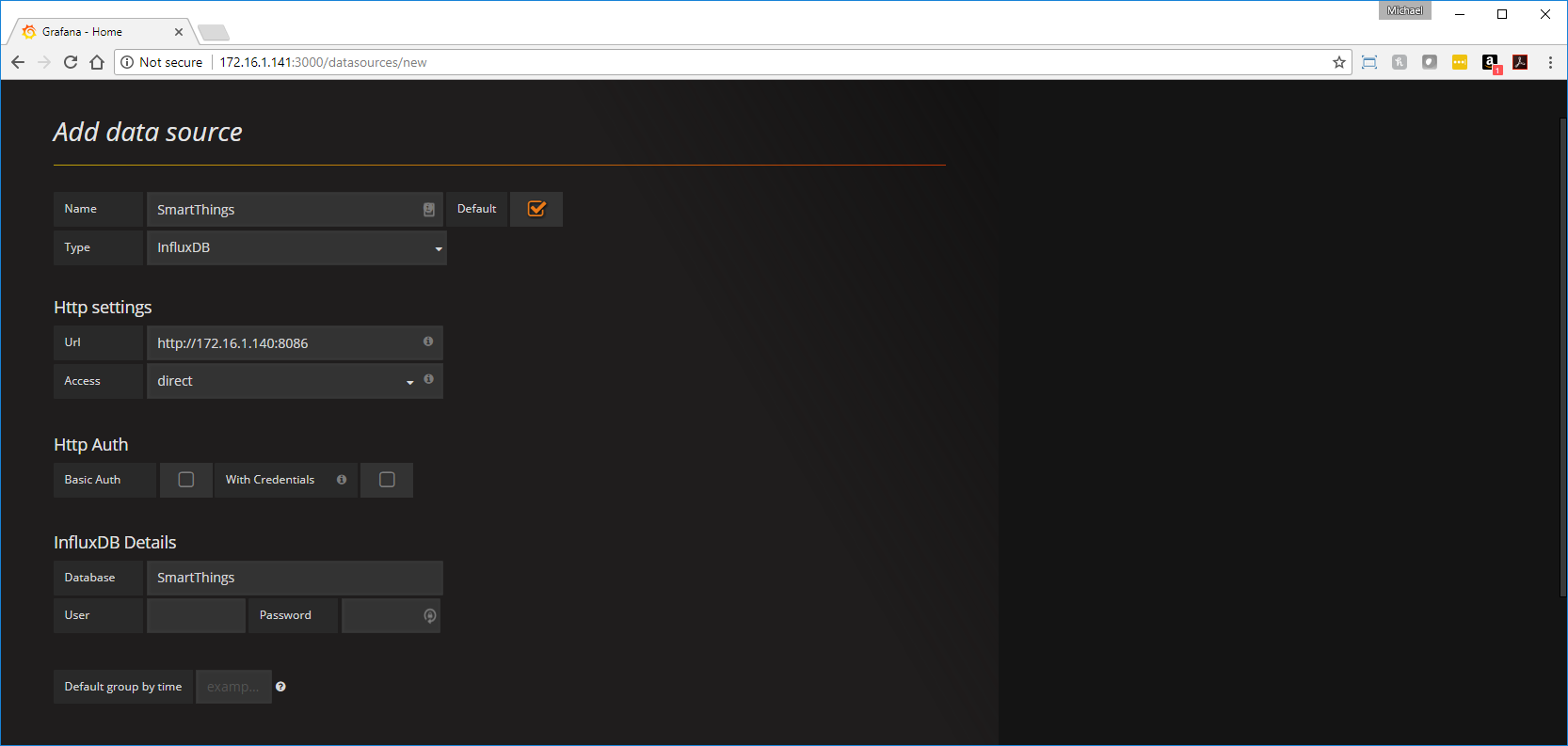The image size is (1568, 746).
Task: Click the Http settings heading
Action: [x=103, y=308]
